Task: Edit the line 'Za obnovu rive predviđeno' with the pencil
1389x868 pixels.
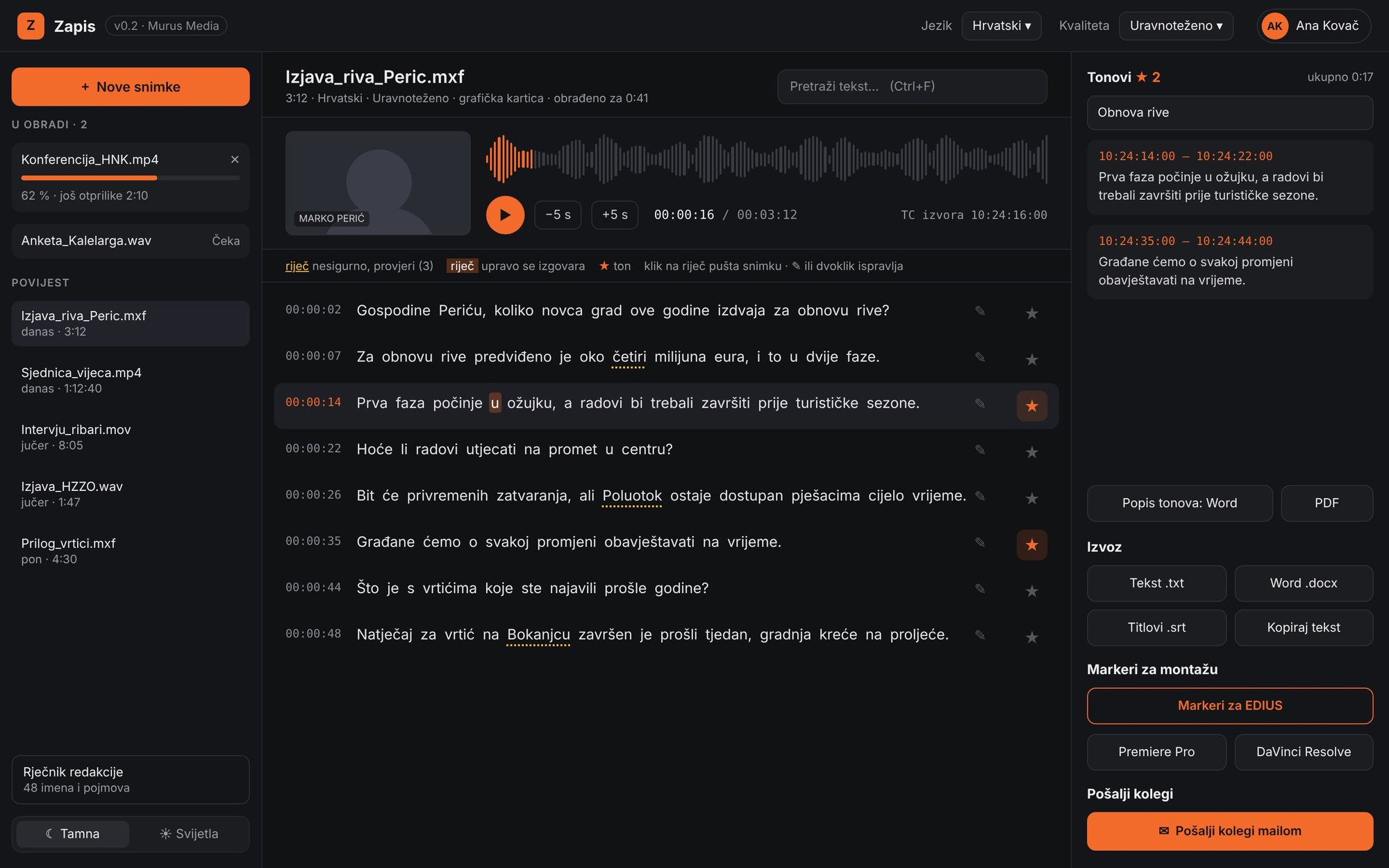Action: pyautogui.click(x=980, y=357)
